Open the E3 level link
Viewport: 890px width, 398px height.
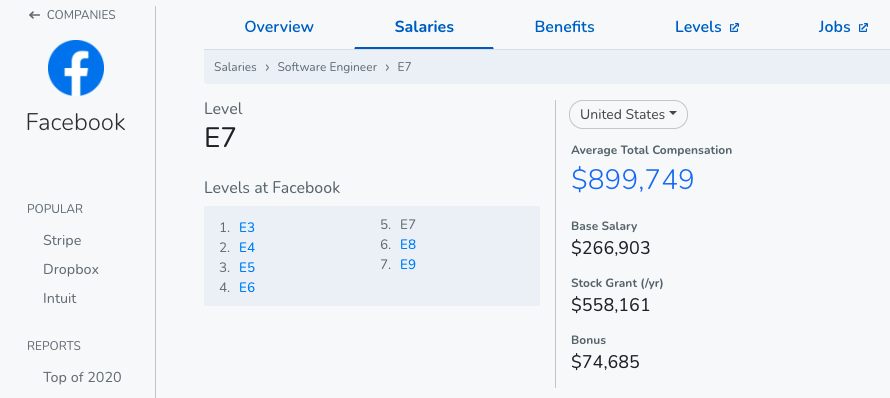[247, 228]
